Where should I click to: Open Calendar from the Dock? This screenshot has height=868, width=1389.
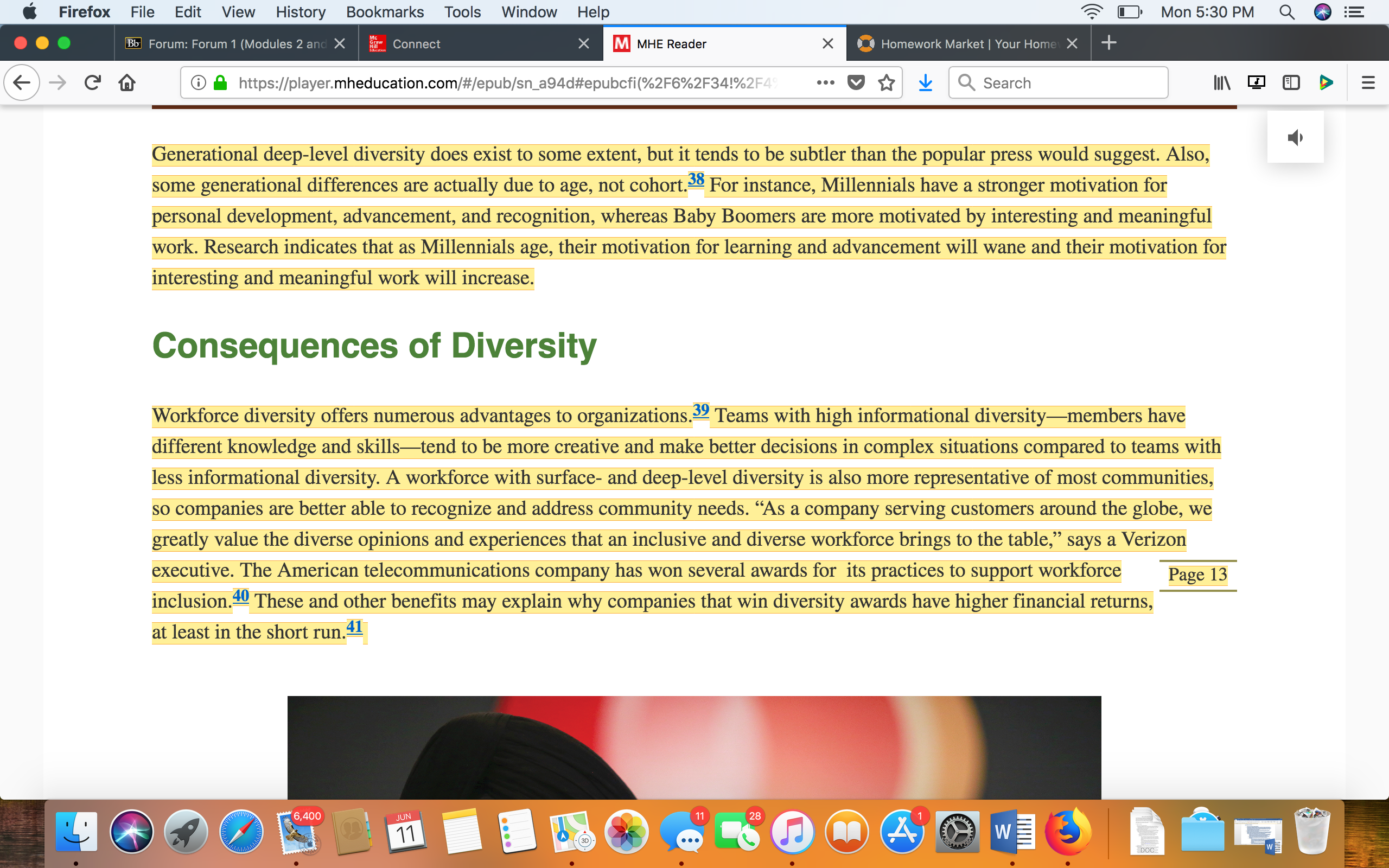pos(406,832)
